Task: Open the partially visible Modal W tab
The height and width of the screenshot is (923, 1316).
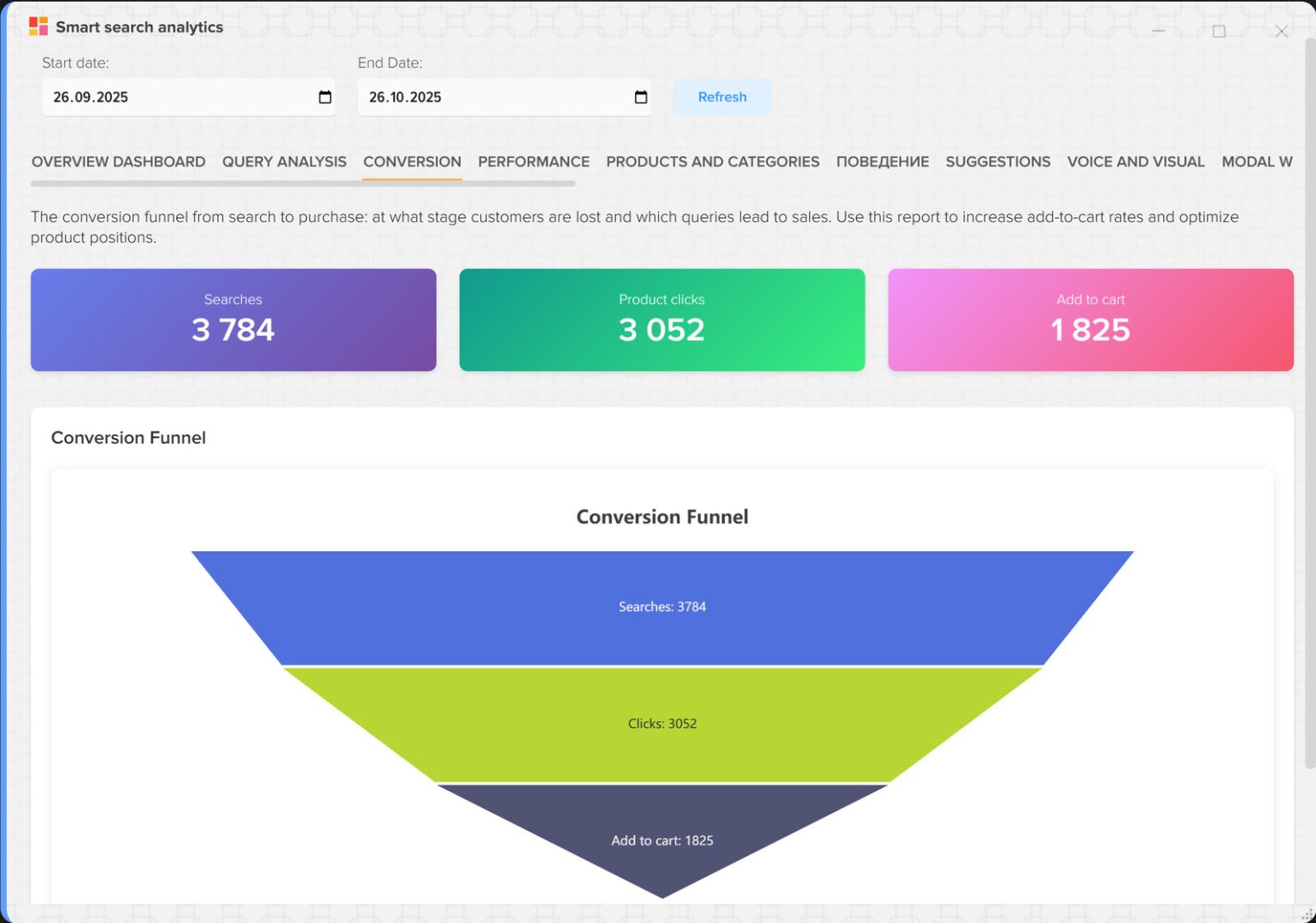Action: click(1257, 162)
